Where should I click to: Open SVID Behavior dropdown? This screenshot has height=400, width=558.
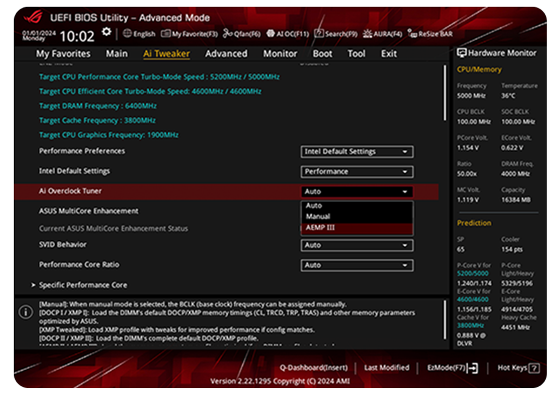coord(357,245)
